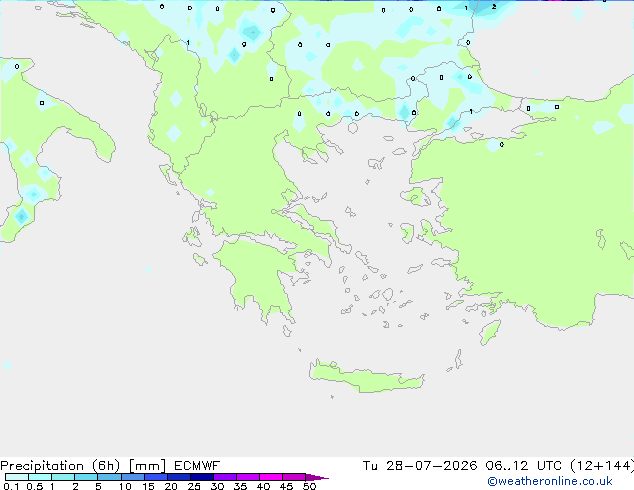Click the island of Crete on the map

point(366,377)
